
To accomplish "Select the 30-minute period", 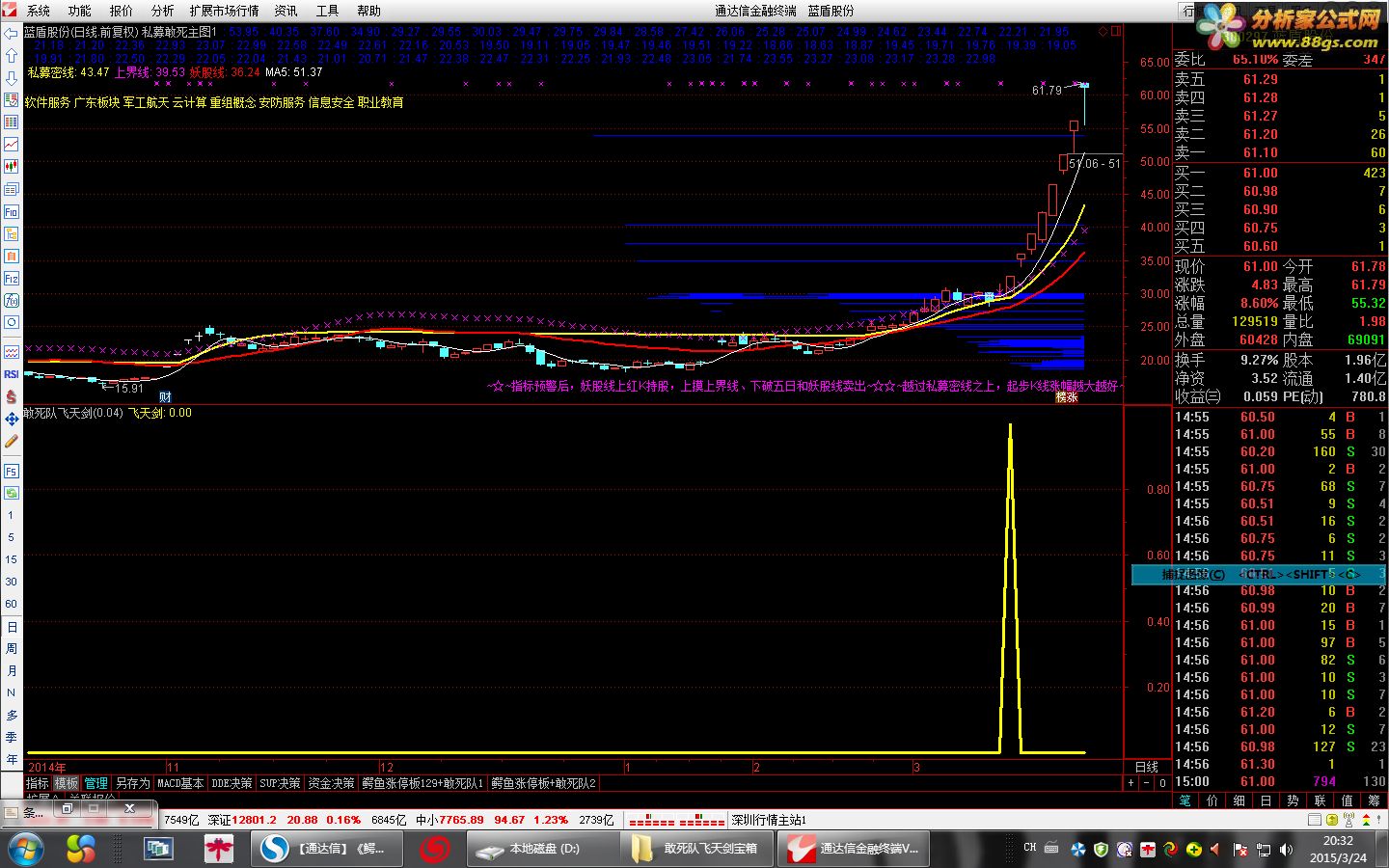I will click(12, 582).
